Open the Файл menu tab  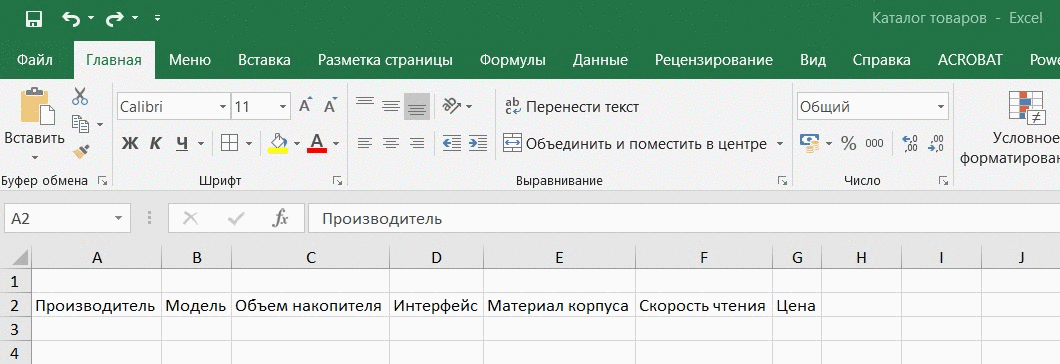(34, 60)
